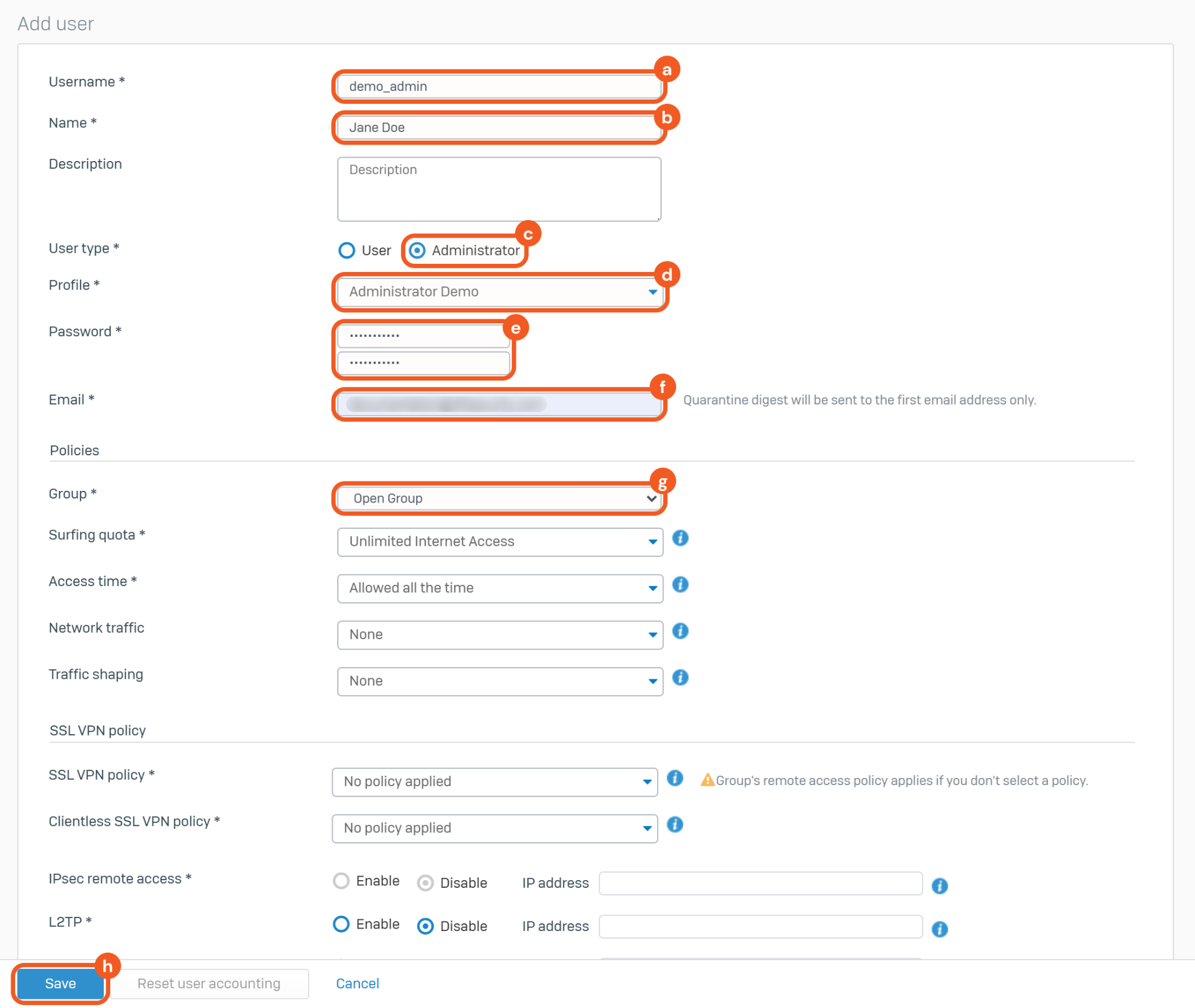Select the User radio button for User type
1195x1008 pixels.
[x=347, y=250]
